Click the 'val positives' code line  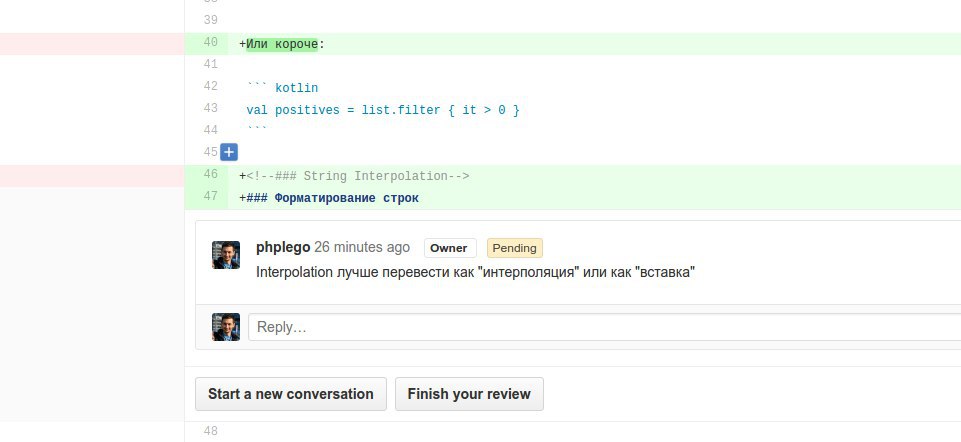tap(383, 110)
